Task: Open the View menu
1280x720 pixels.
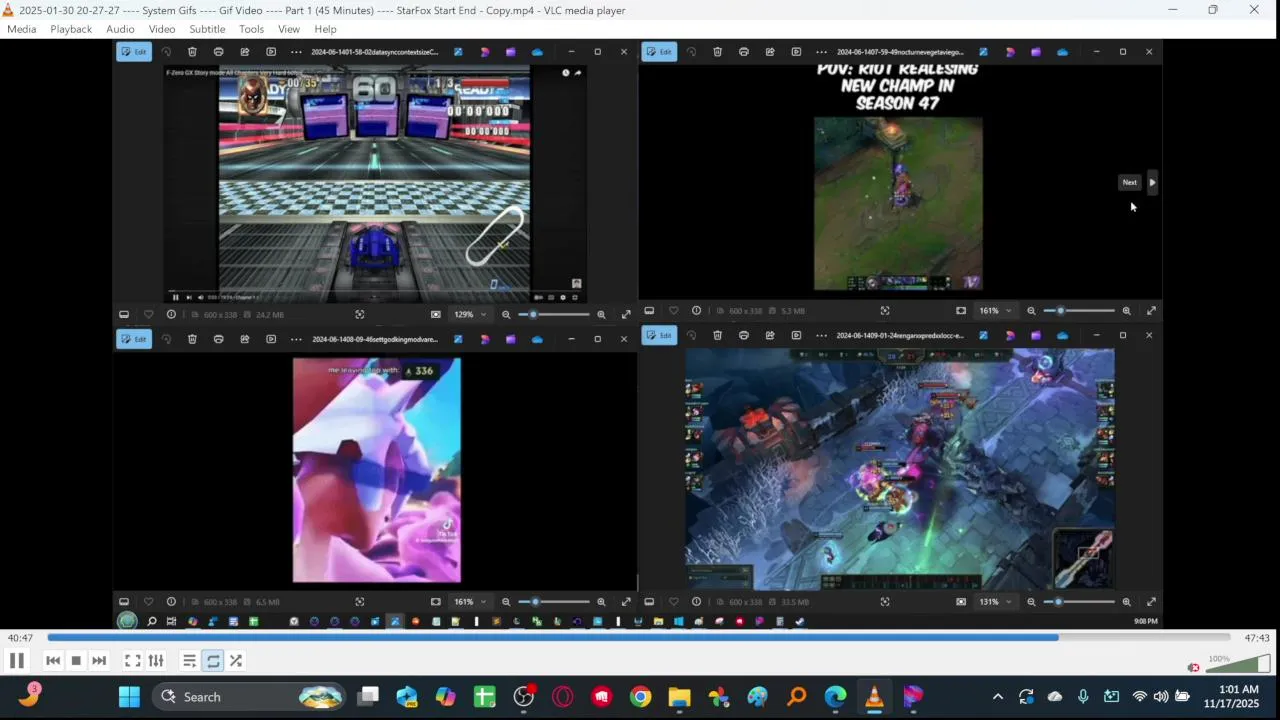Action: tap(289, 29)
